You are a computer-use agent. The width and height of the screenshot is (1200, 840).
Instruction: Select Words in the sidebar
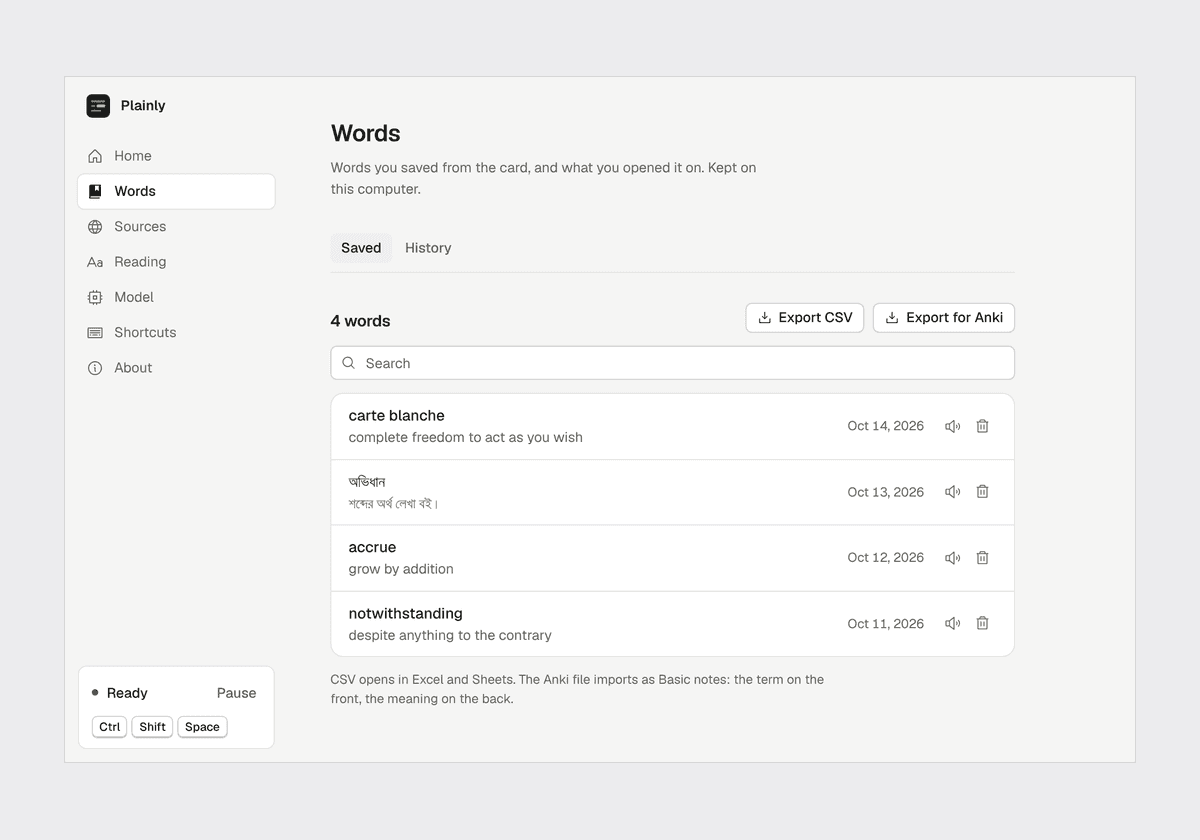coord(176,191)
